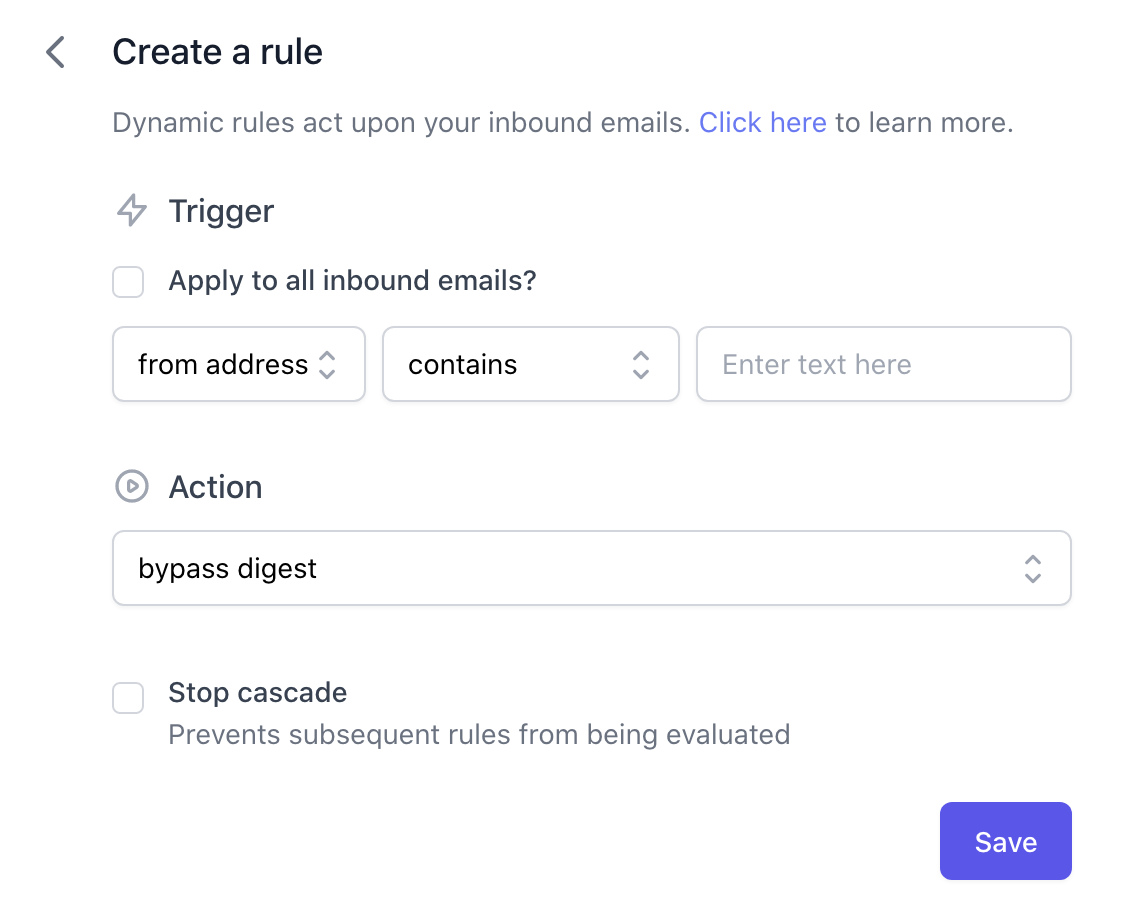Go back using the left arrow
Viewport: 1140px width, 920px height.
click(x=56, y=52)
